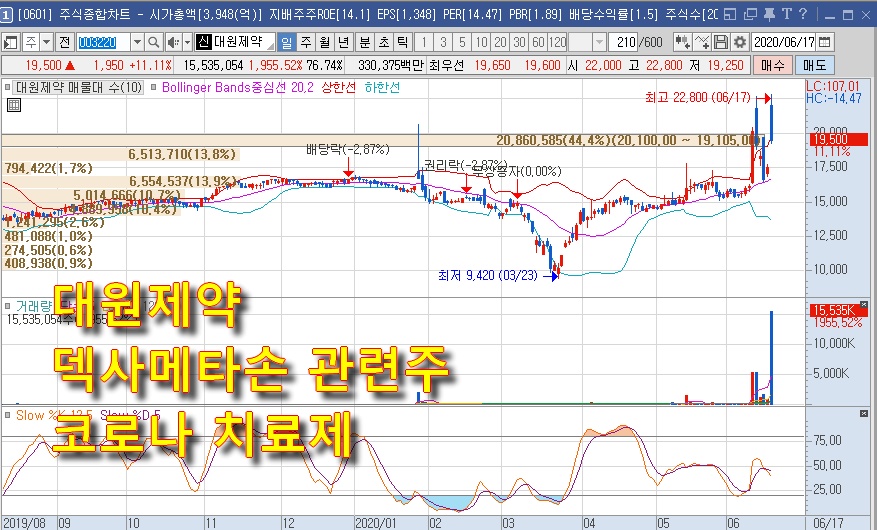Click the 상한선 upper band label
Image resolution: width=877 pixels, height=530 pixels.
338,87
